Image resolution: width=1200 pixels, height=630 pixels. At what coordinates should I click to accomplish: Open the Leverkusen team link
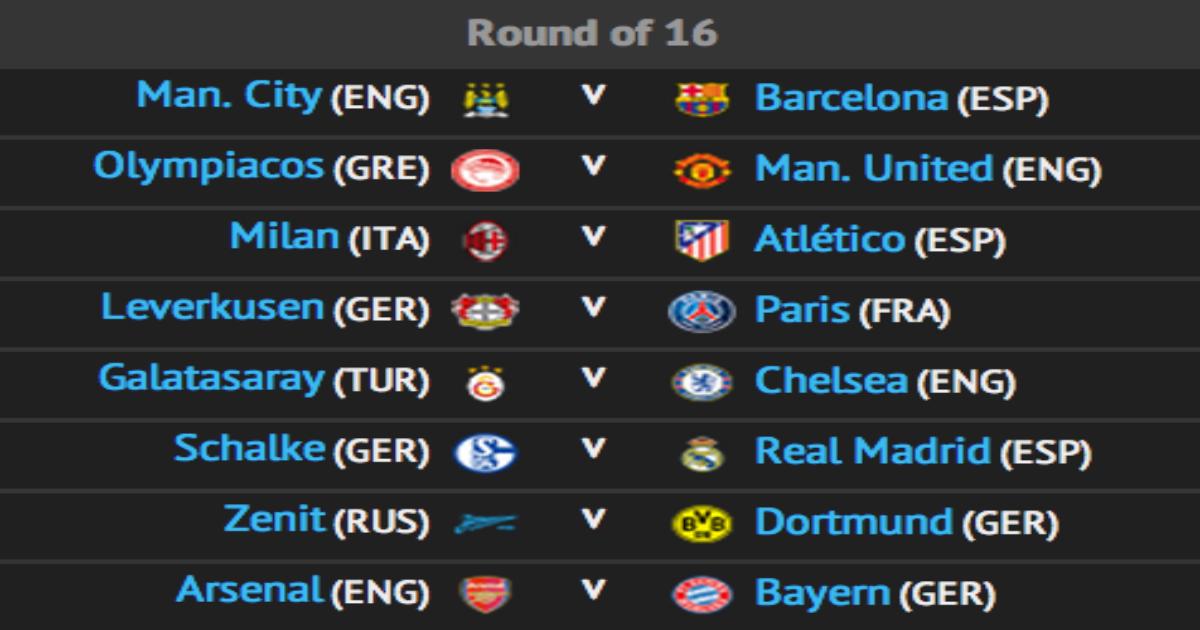pyautogui.click(x=213, y=308)
